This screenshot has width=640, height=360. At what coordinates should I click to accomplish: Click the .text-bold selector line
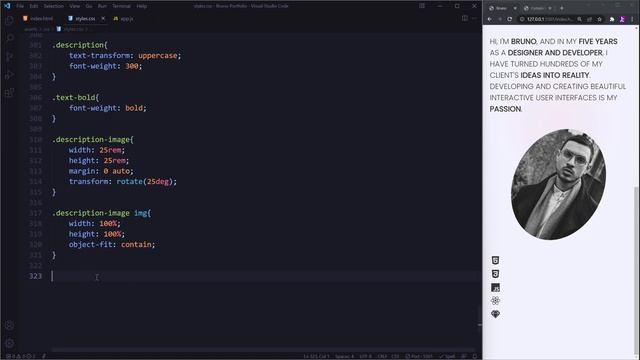[x=75, y=98]
